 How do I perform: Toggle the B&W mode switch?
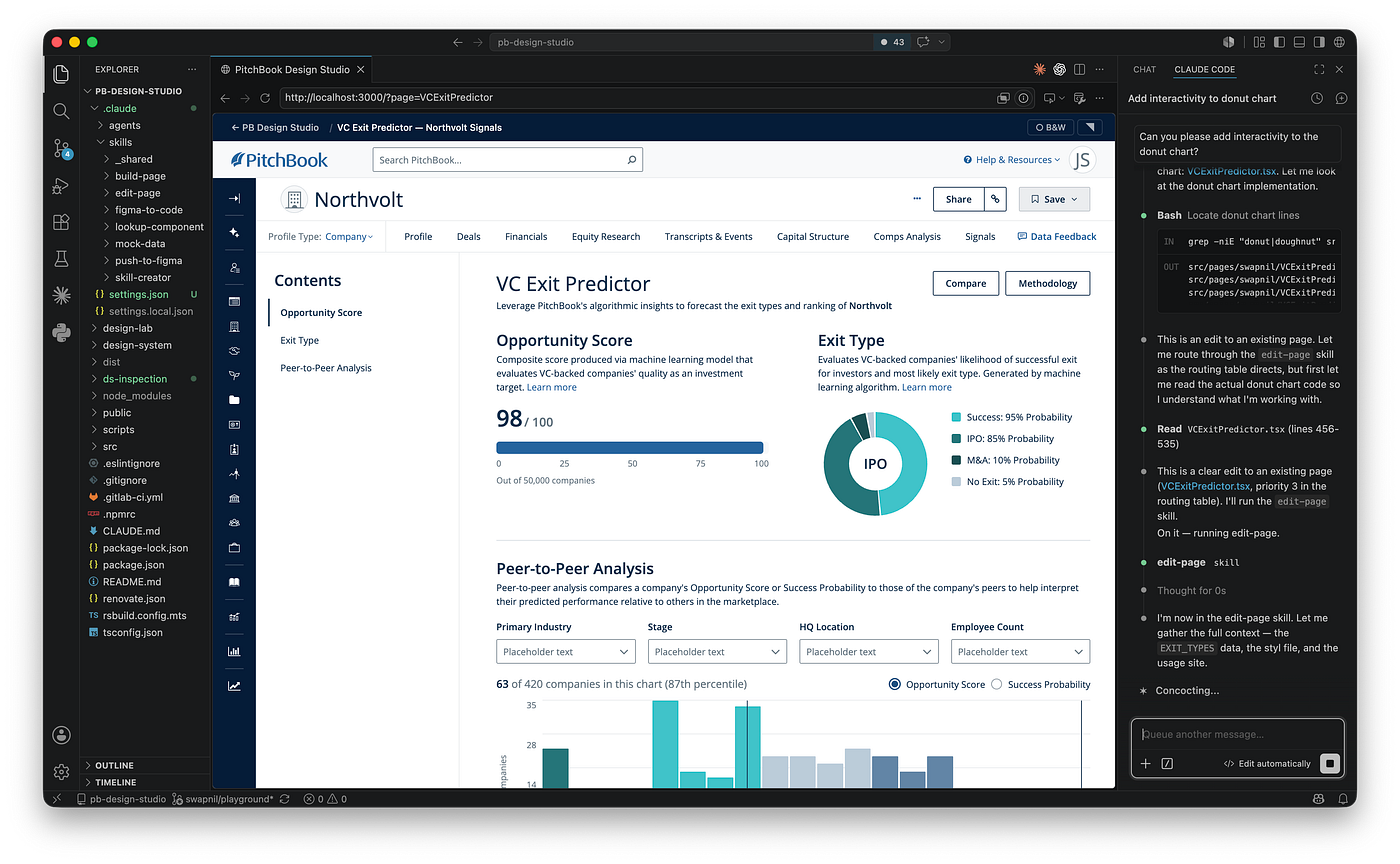point(1050,128)
